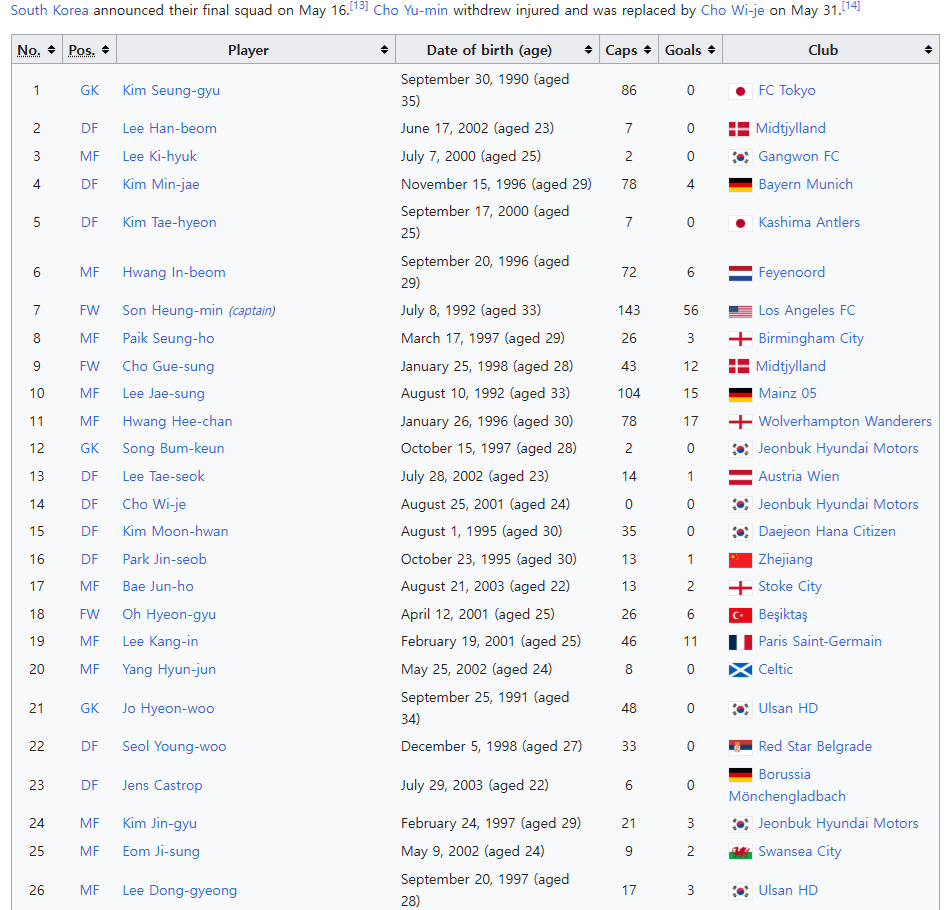Click the German flag beside Bayern Munich
Screen dimensions: 946x910
[x=740, y=185]
